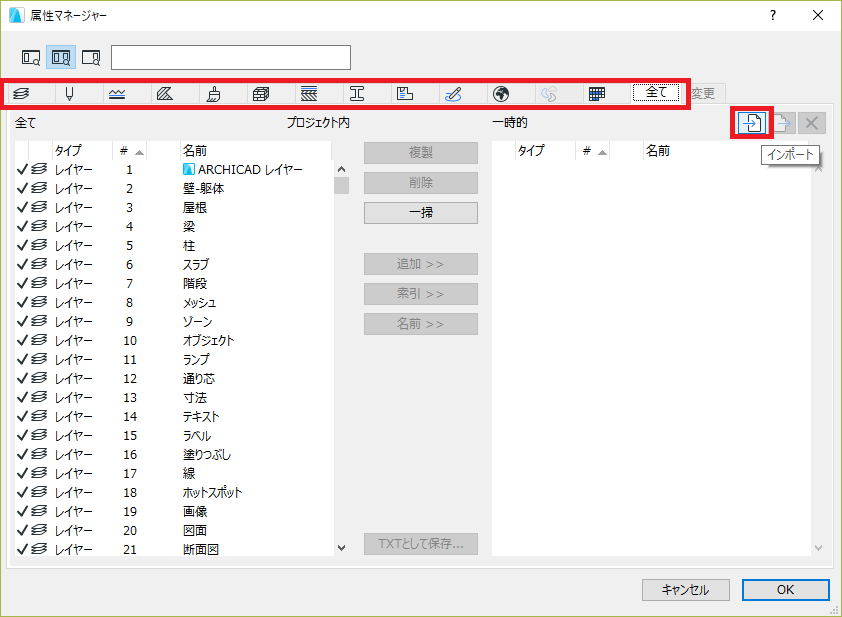The image size is (842, 617).
Task: Select the 階段 layer row
Action: point(173,284)
